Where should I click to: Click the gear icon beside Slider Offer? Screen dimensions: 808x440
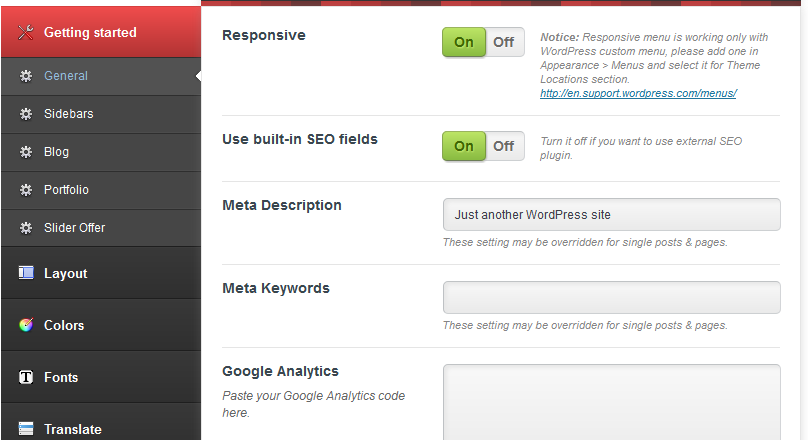tap(26, 228)
